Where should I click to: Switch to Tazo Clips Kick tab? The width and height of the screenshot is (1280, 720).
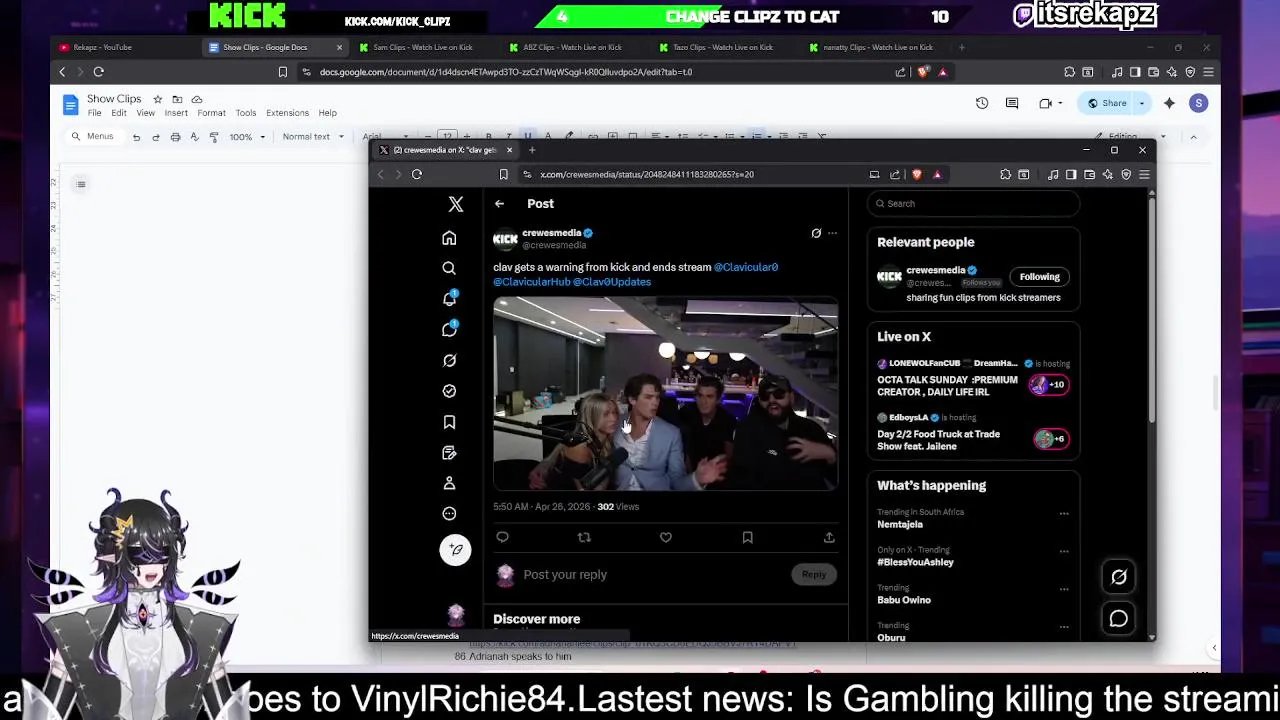click(722, 47)
